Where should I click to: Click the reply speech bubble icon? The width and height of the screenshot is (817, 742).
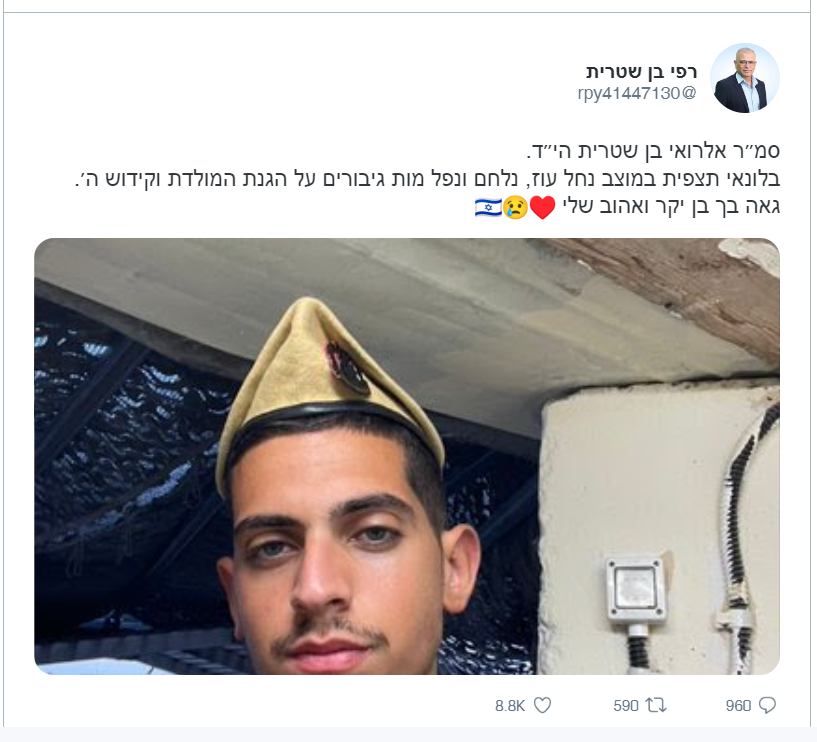[767, 706]
